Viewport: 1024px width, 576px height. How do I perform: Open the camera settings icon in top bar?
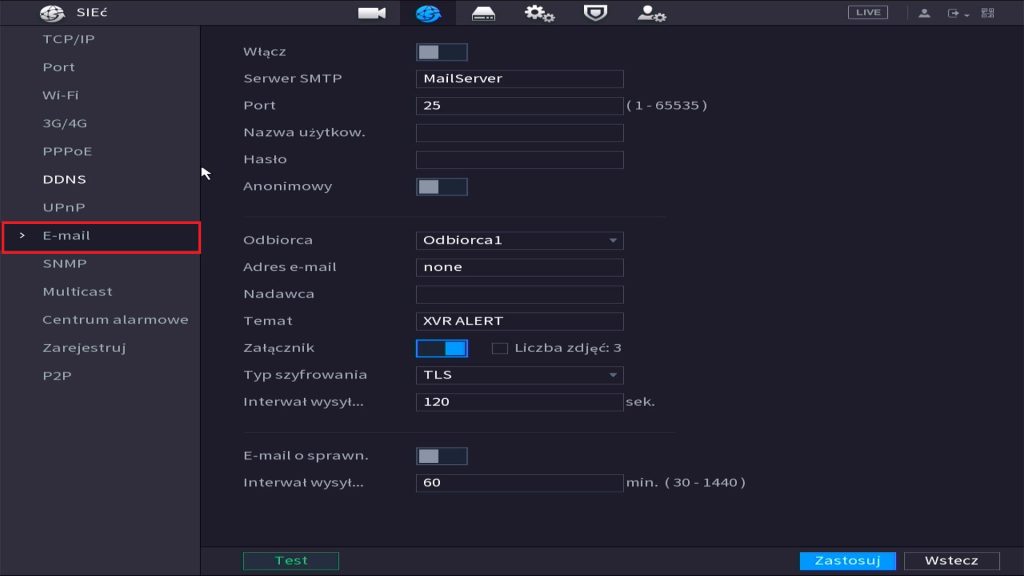(x=372, y=13)
